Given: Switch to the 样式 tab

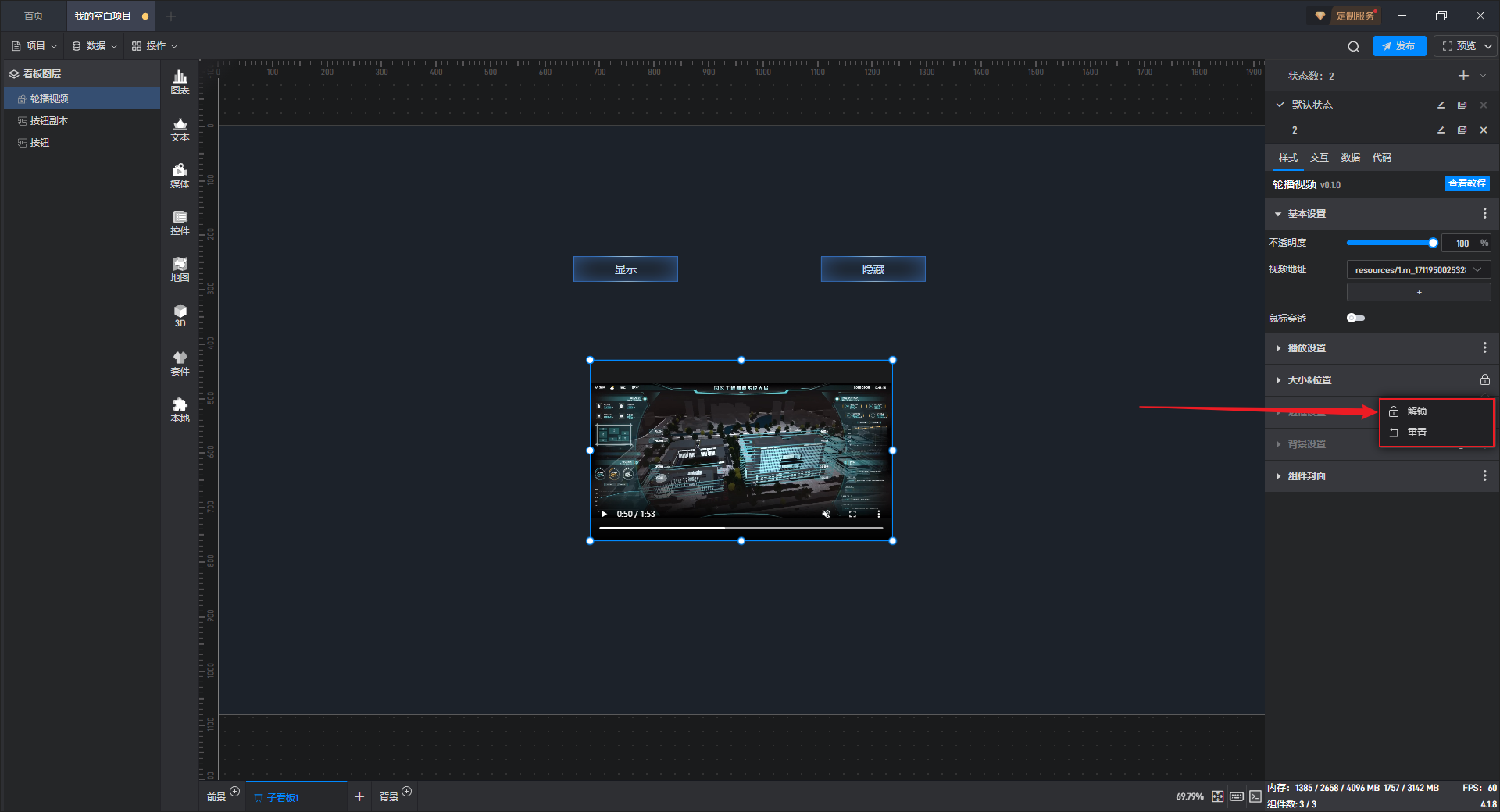Looking at the screenshot, I should pos(1288,158).
